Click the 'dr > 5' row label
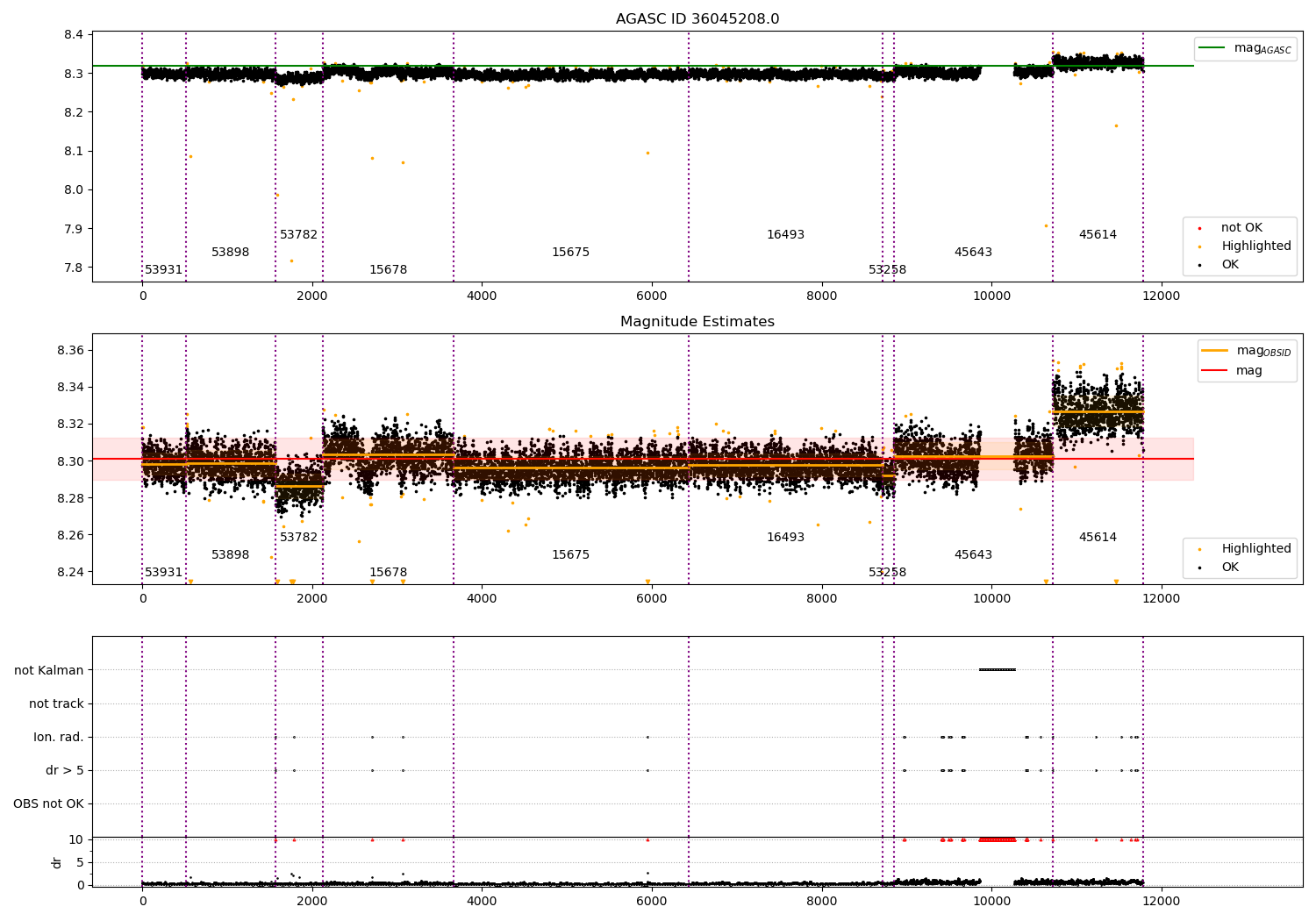This screenshot has height=921, width=1316. (x=65, y=770)
